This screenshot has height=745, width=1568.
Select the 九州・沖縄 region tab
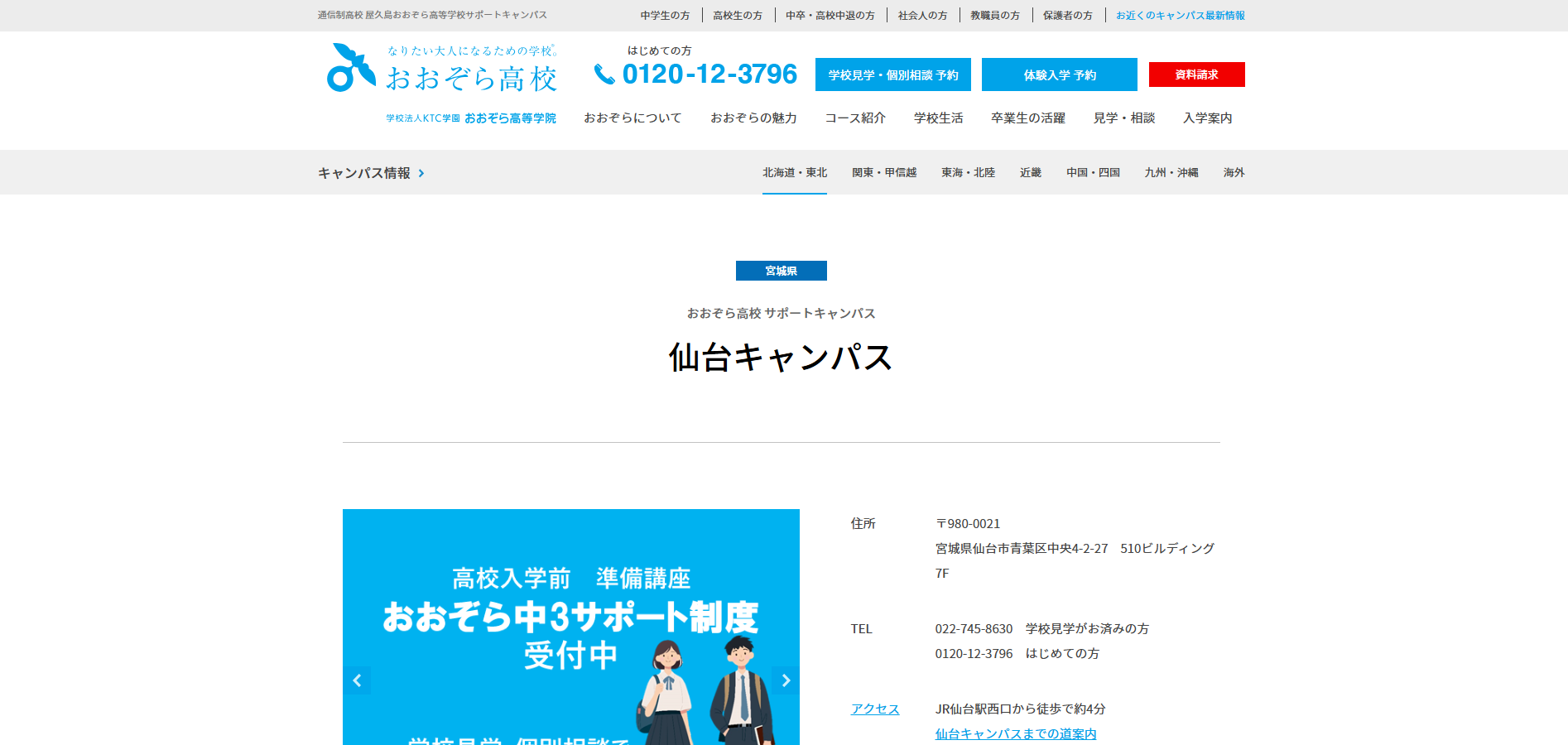point(1171,172)
